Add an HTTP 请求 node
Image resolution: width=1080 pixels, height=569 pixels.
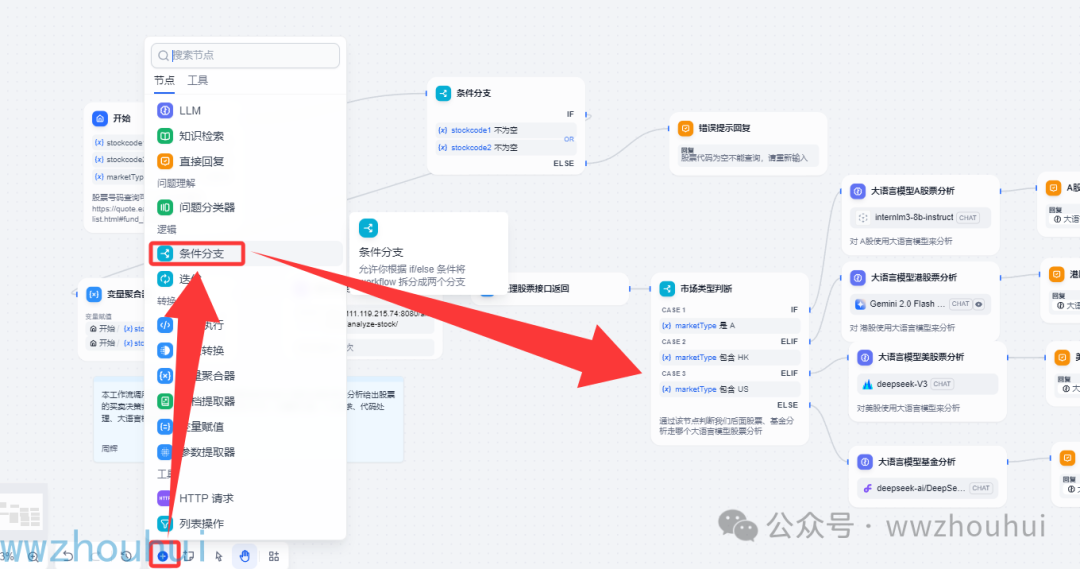pos(205,498)
